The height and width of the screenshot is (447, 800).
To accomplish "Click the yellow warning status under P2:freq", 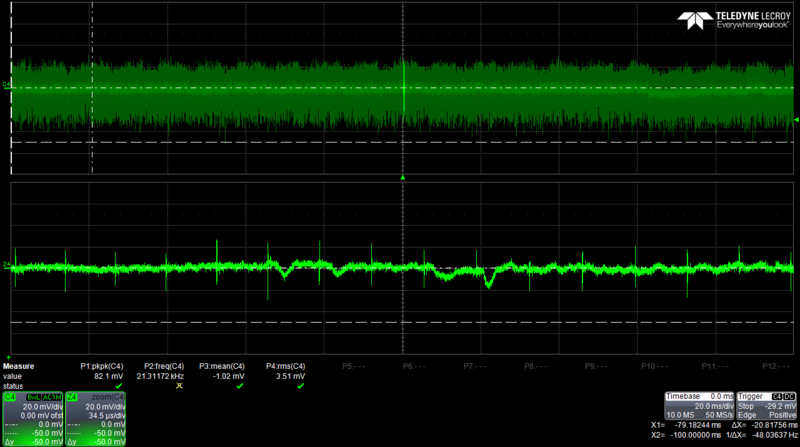I will pos(180,385).
